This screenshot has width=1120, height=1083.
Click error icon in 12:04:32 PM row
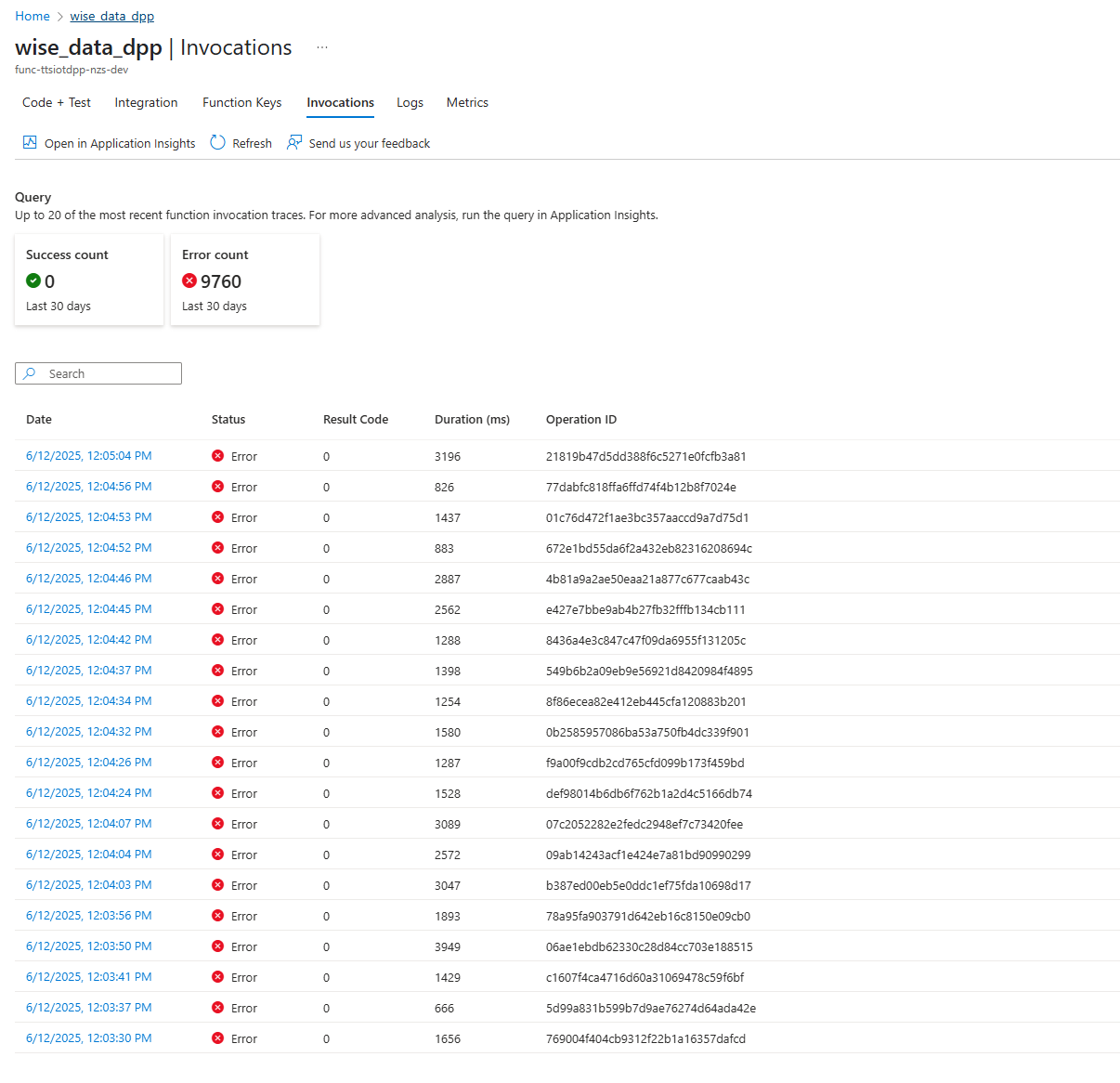pyautogui.click(x=217, y=732)
